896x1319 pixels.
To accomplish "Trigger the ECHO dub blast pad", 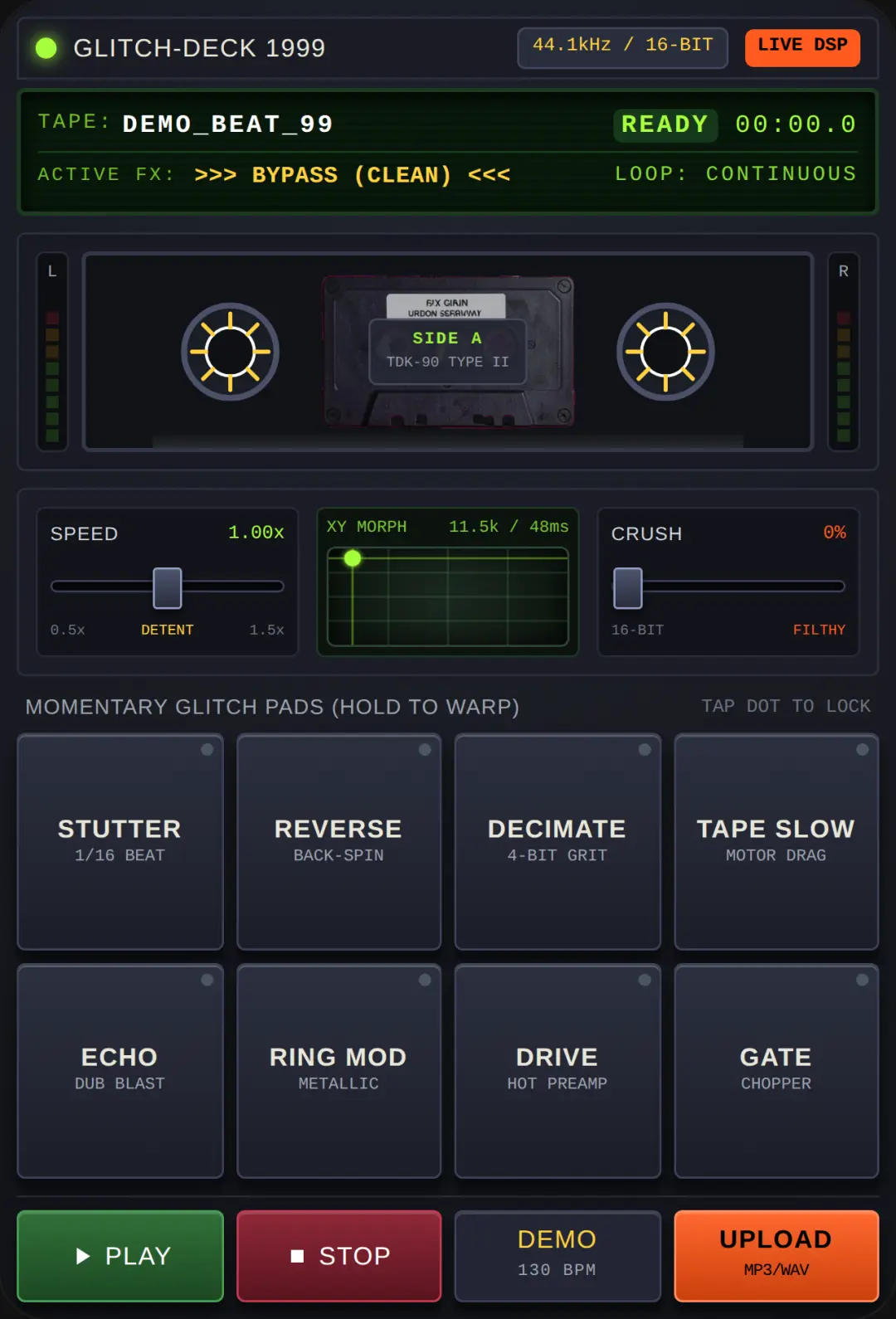I will 120,1071.
